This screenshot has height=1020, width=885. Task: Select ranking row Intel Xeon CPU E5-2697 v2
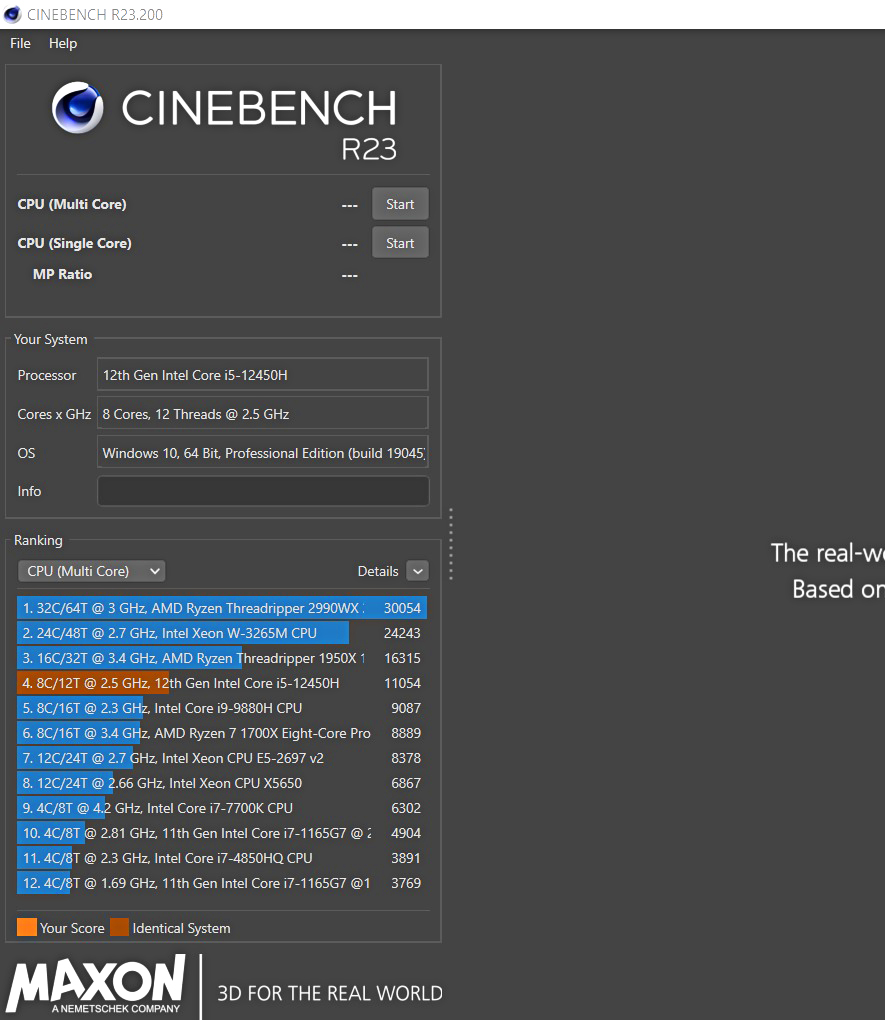tap(222, 758)
